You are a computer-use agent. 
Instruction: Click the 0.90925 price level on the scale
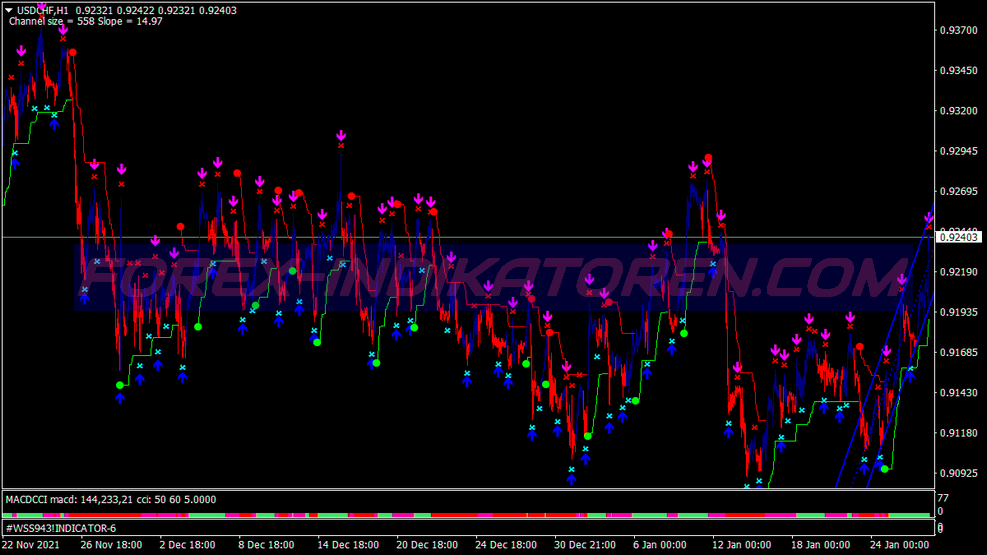click(959, 473)
